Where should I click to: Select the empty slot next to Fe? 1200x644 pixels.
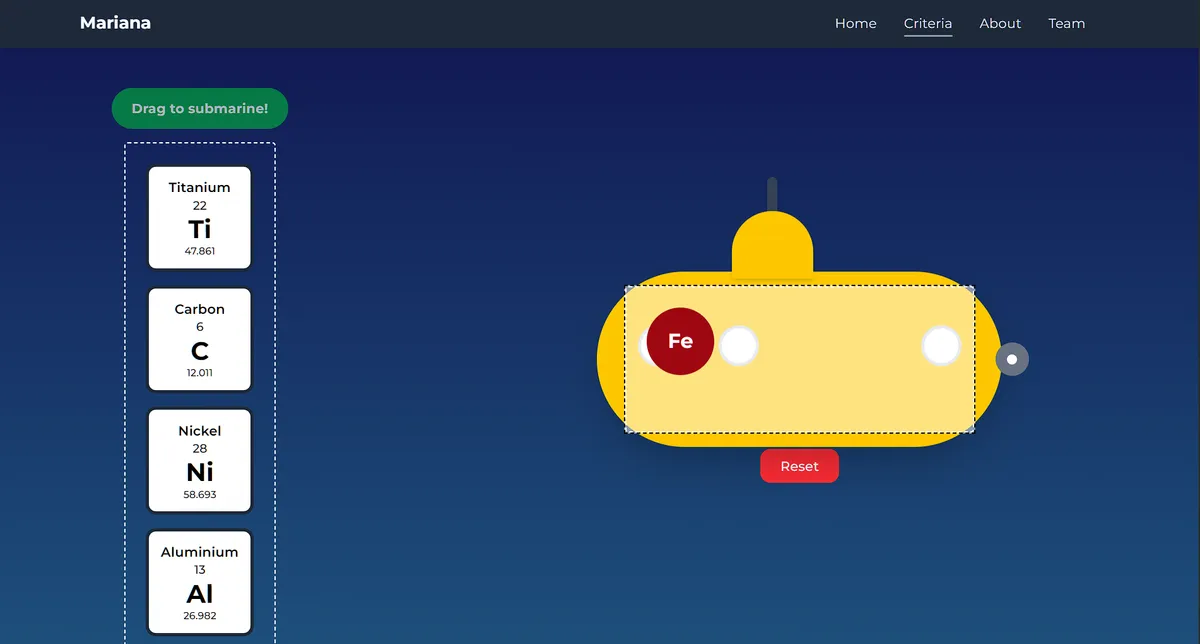click(x=738, y=346)
